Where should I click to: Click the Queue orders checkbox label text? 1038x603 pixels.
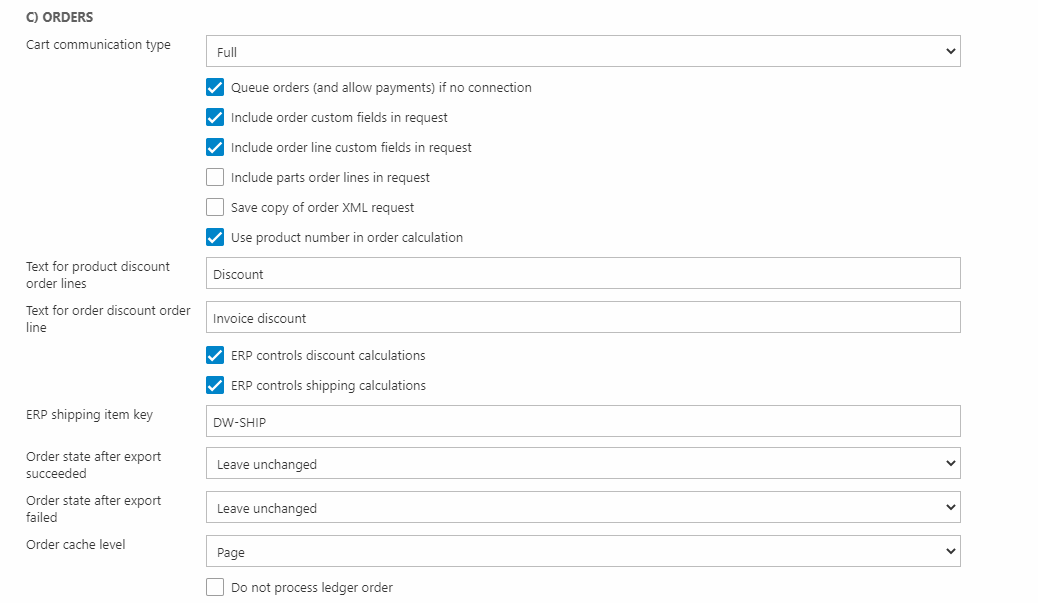pyautogui.click(x=381, y=88)
